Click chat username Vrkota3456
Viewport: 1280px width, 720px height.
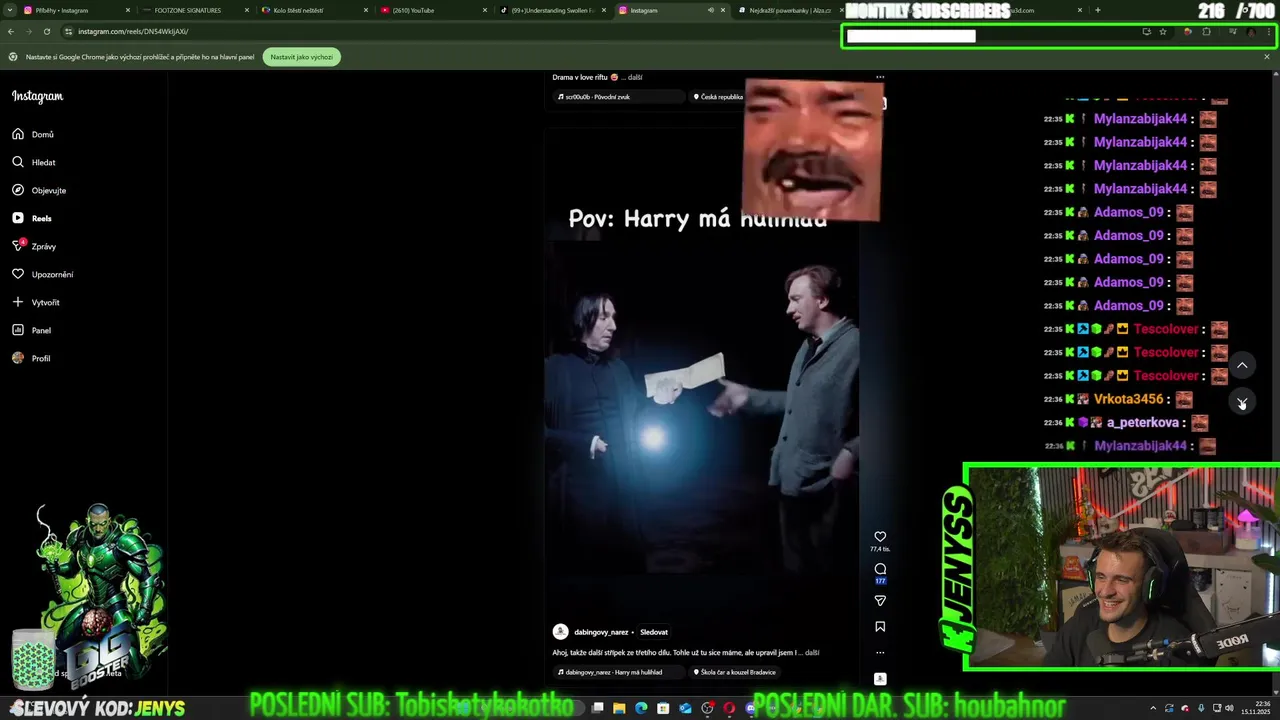coord(1128,399)
